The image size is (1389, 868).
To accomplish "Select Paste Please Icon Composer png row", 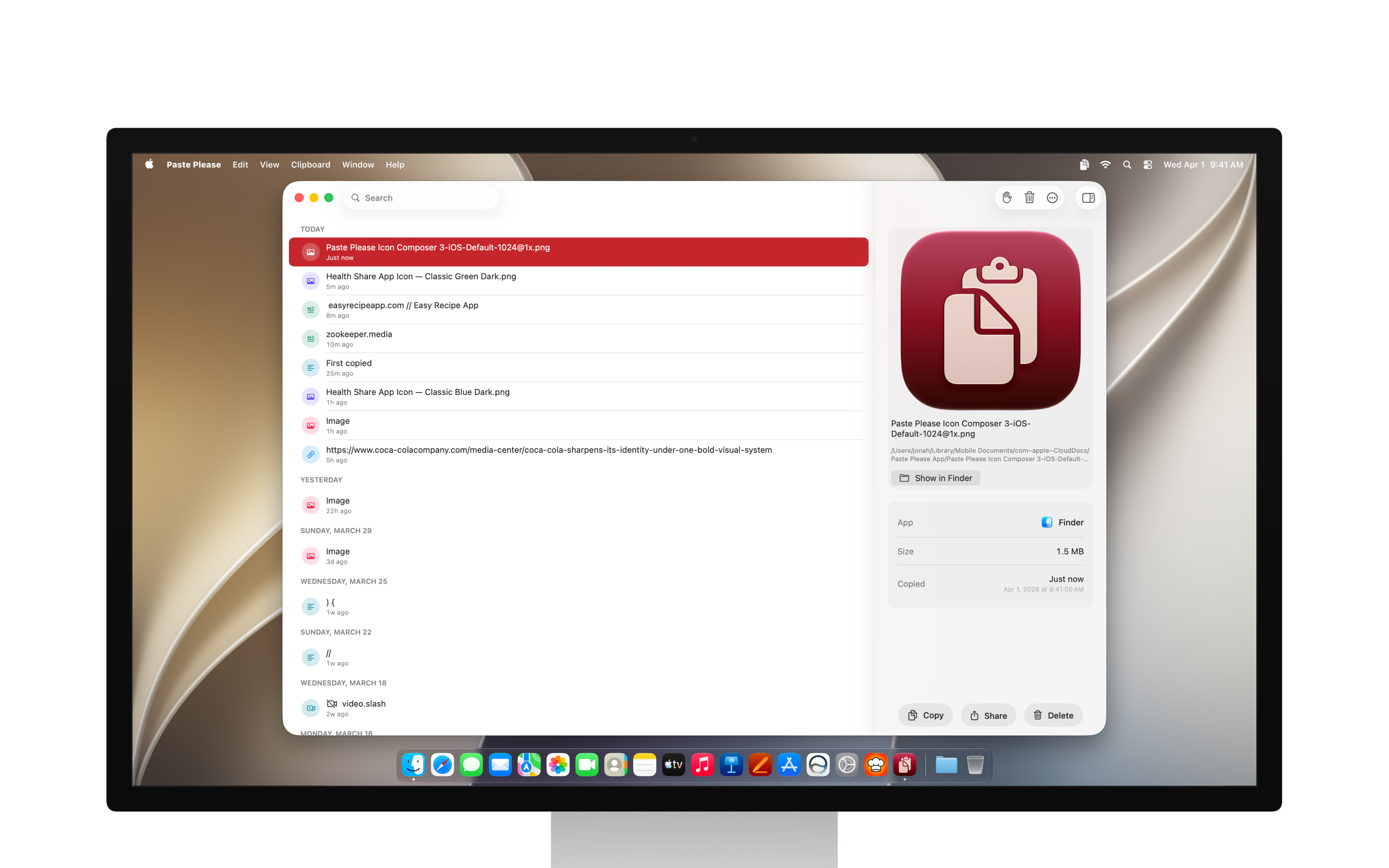I will pyautogui.click(x=579, y=252).
